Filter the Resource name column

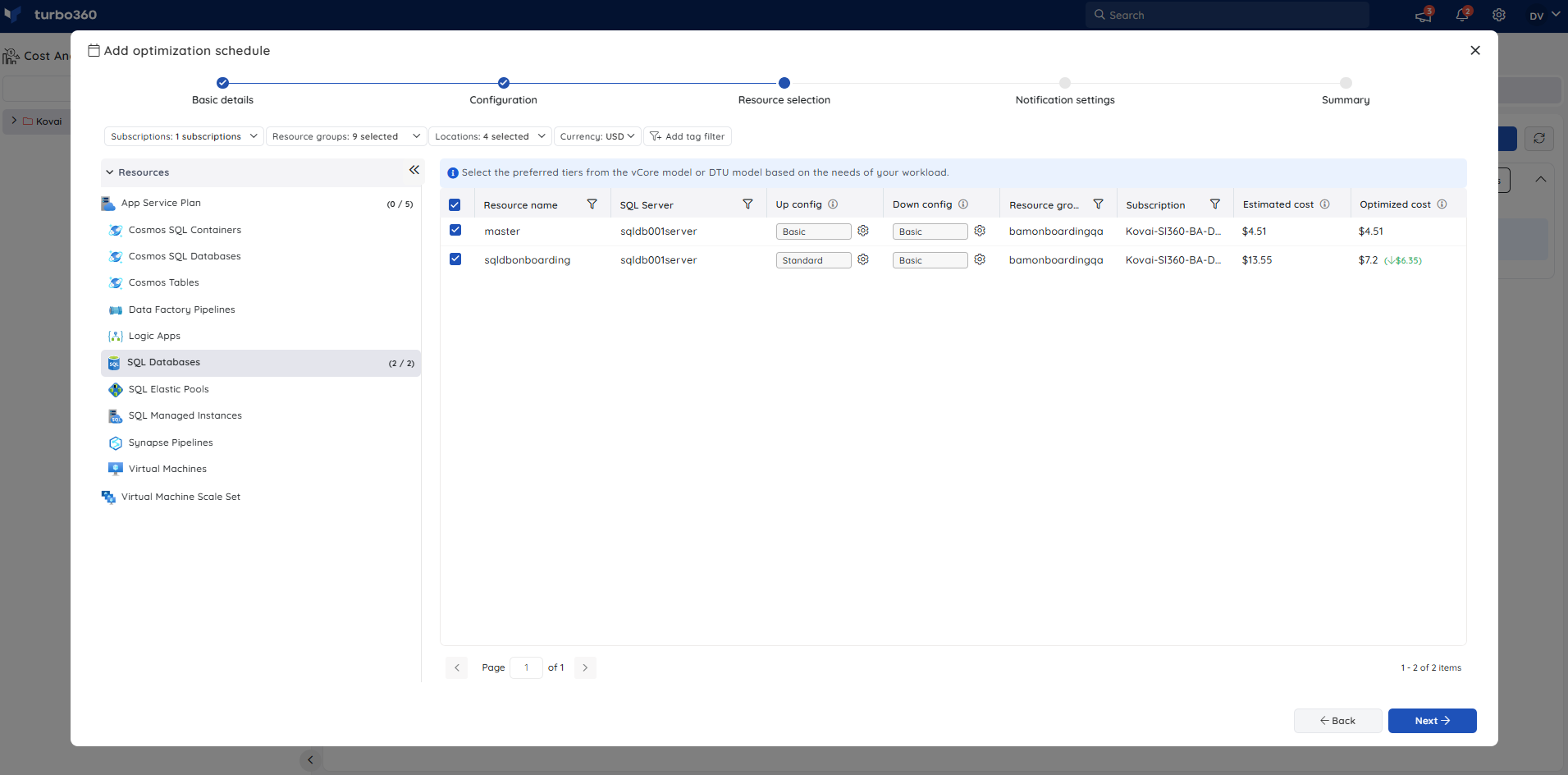tap(592, 204)
